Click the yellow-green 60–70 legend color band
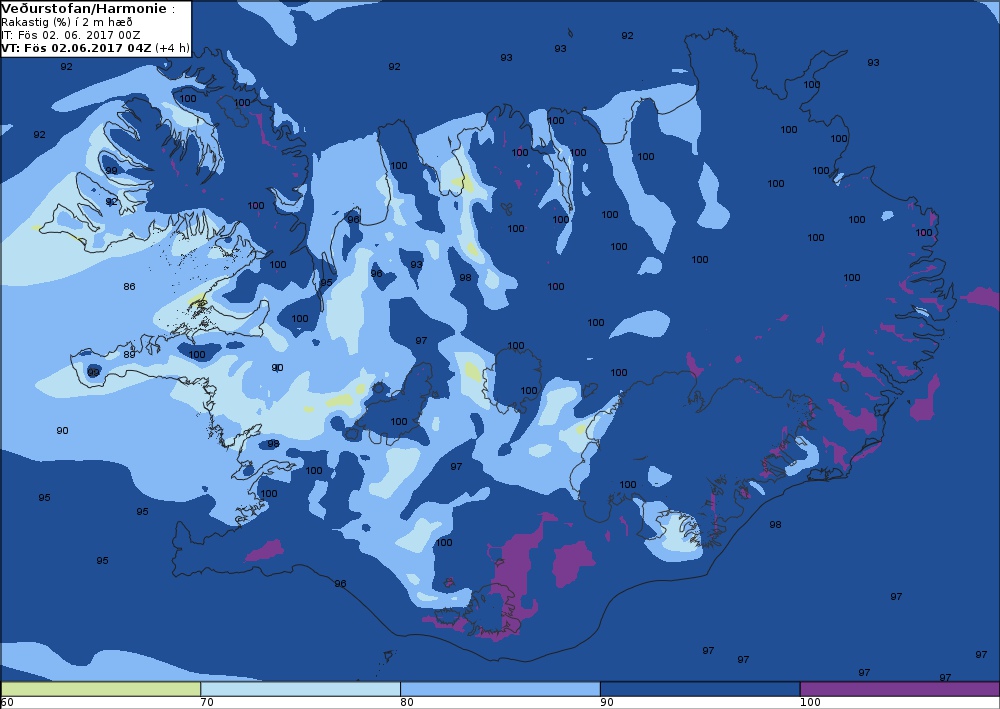The height and width of the screenshot is (709, 1000). pos(101,689)
